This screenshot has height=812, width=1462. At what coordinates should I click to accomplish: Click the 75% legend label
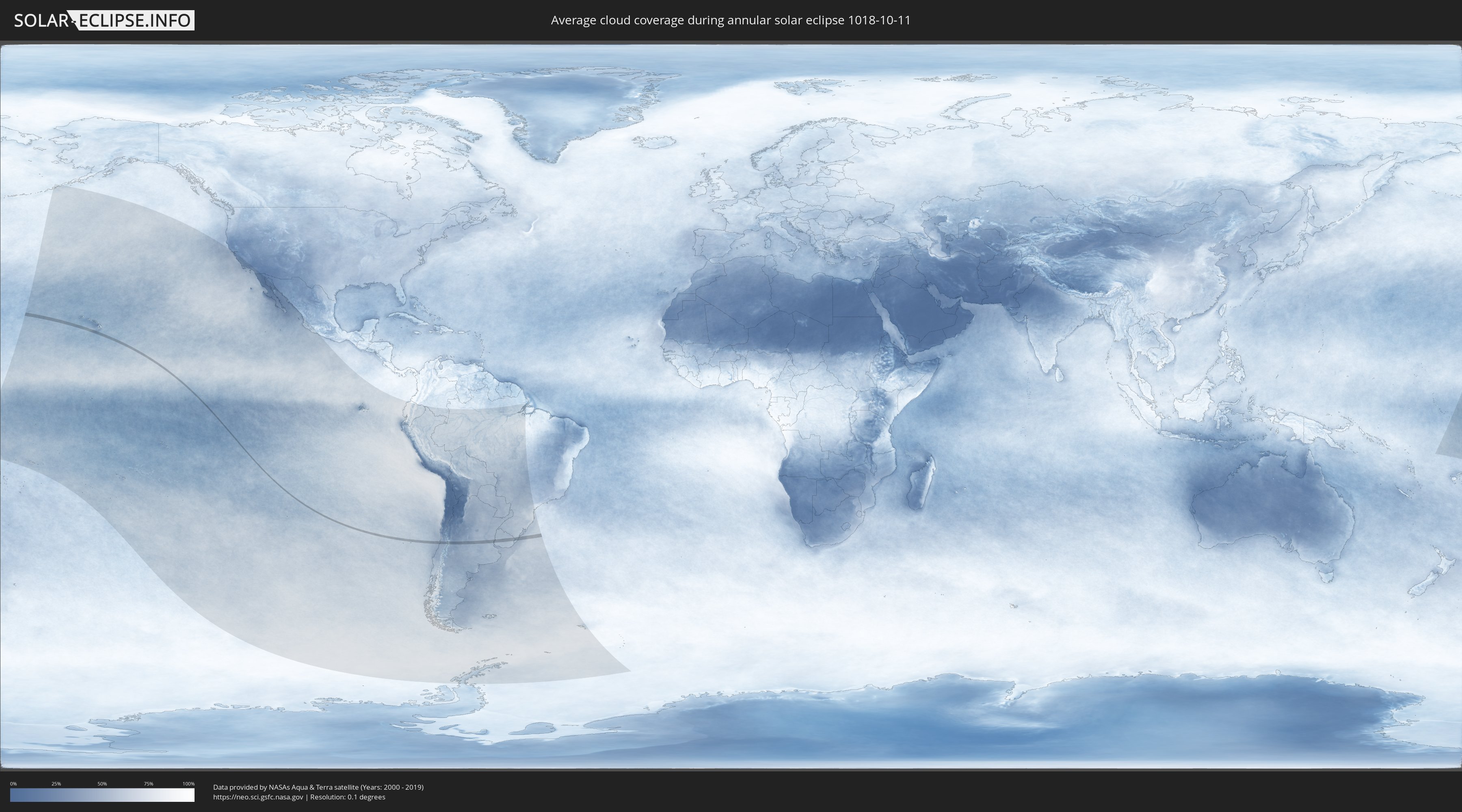tap(148, 784)
